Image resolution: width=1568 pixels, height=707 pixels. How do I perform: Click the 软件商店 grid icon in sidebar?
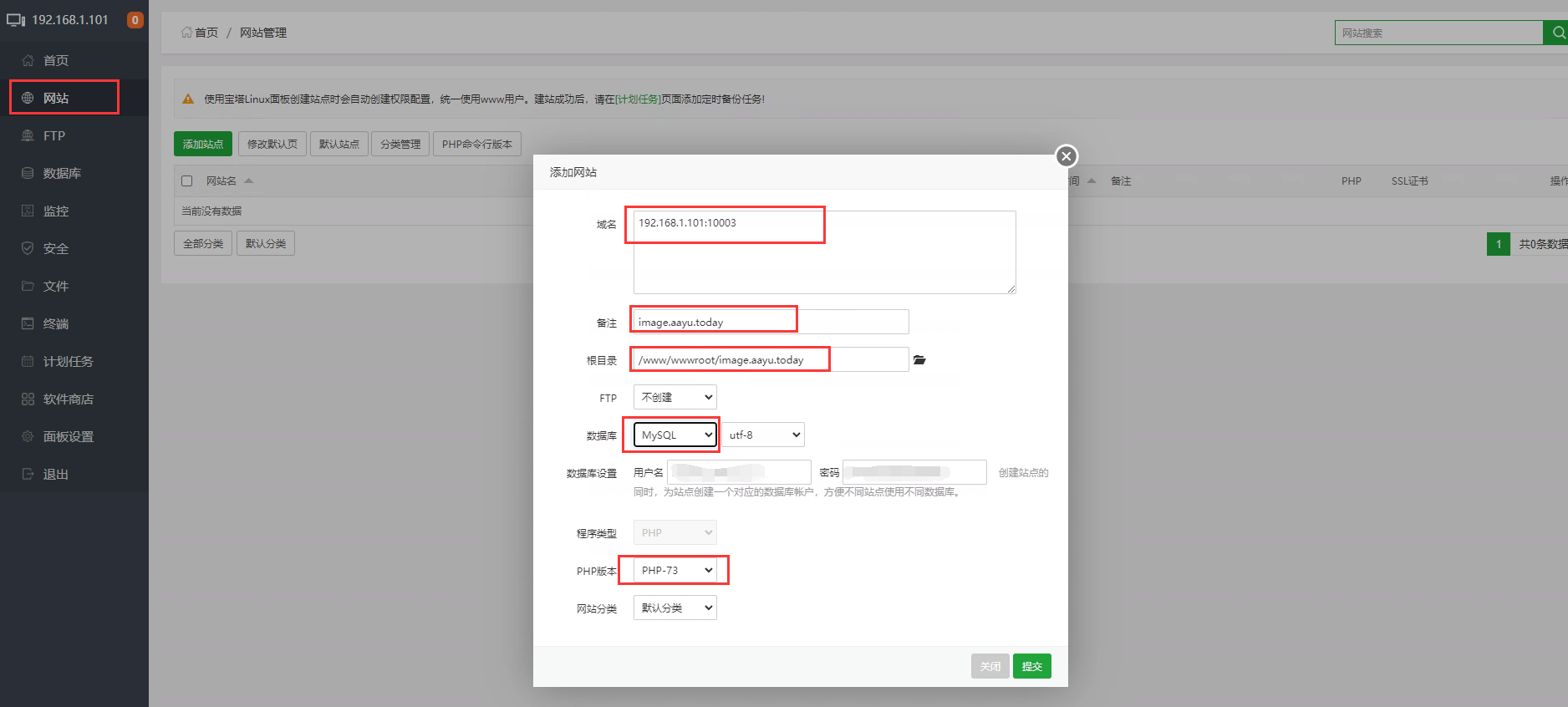pyautogui.click(x=28, y=399)
